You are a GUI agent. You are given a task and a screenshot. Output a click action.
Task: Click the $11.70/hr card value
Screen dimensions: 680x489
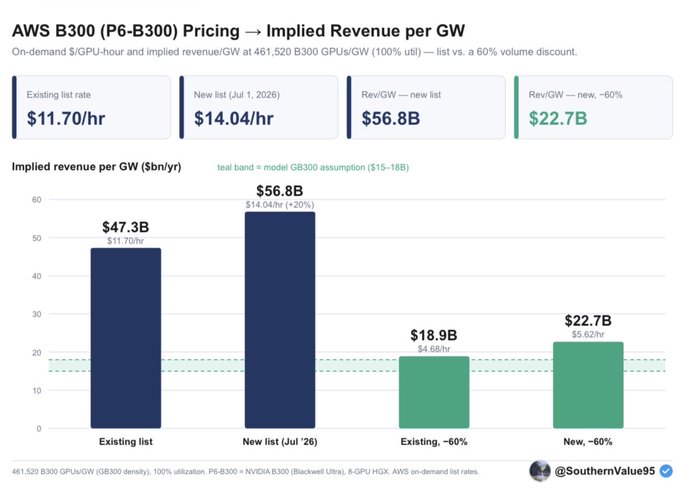[66, 118]
